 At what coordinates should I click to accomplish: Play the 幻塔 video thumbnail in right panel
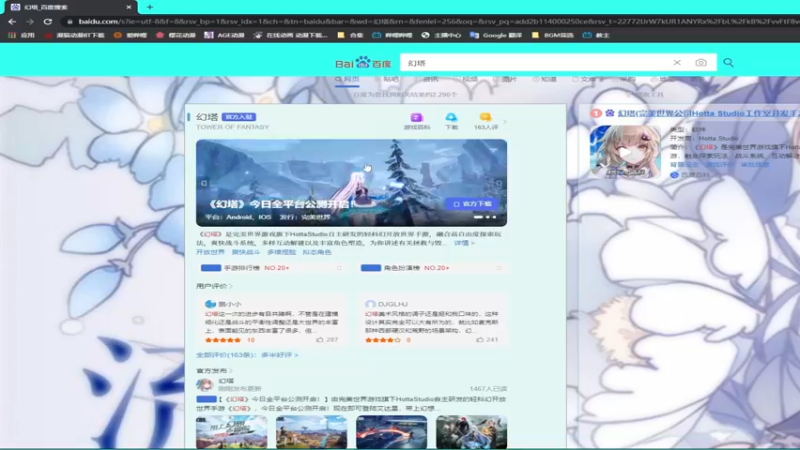(625, 152)
